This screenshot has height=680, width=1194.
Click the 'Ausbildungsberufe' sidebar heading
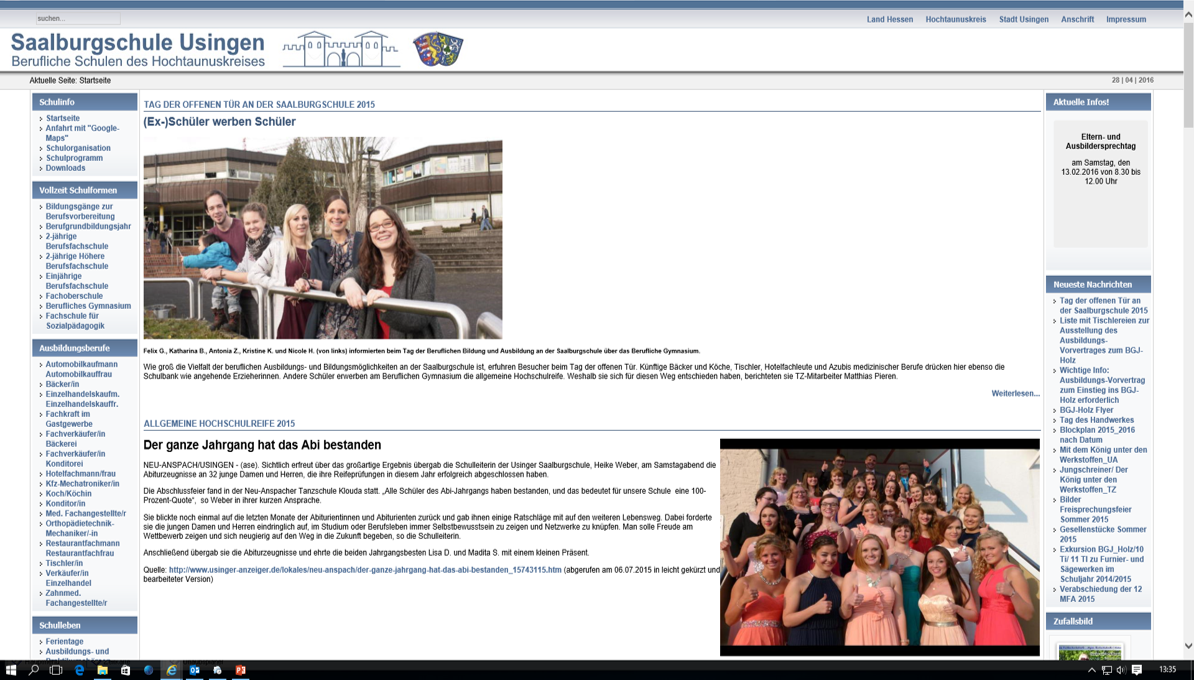(85, 348)
